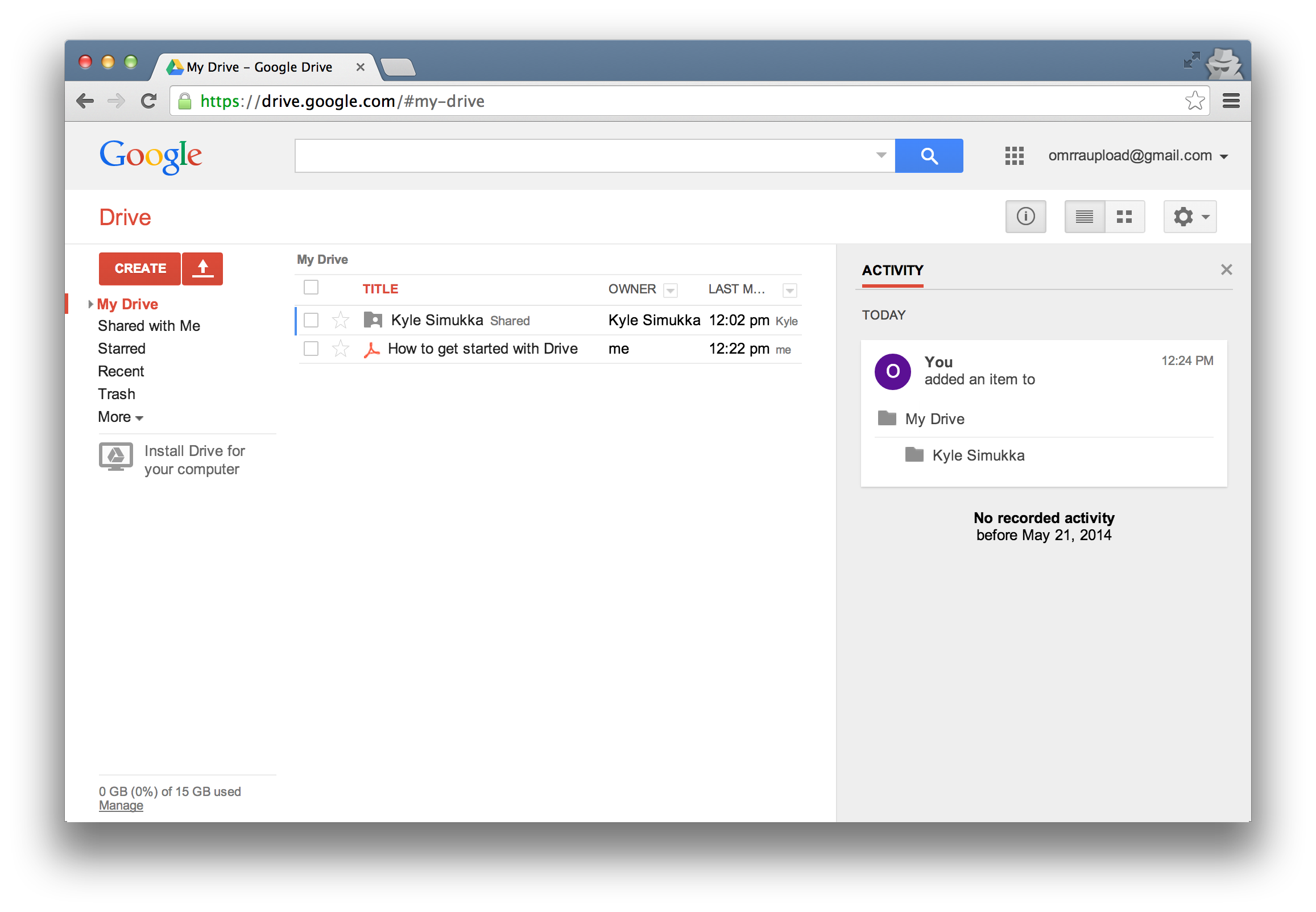Open search options dropdown arrow
Image resolution: width=1316 pixels, height=912 pixels.
[881, 155]
